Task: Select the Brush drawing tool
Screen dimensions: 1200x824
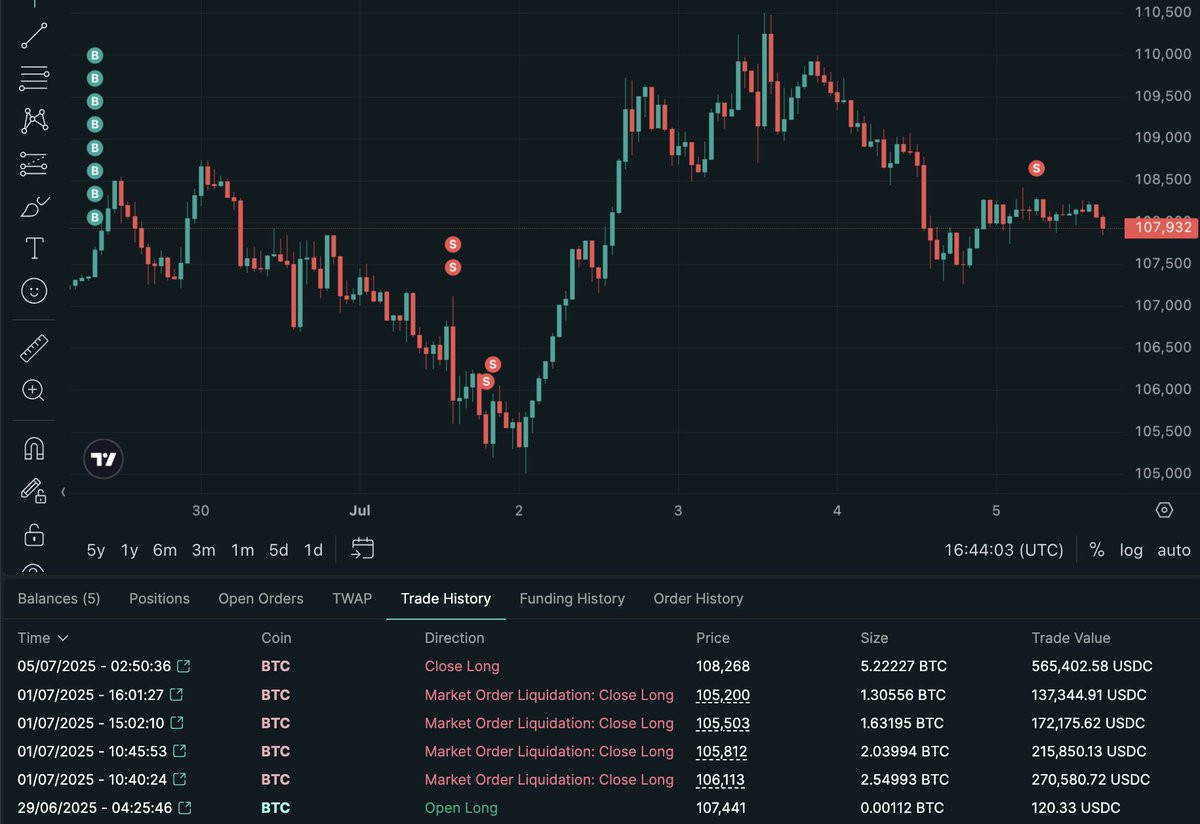Action: 34,206
